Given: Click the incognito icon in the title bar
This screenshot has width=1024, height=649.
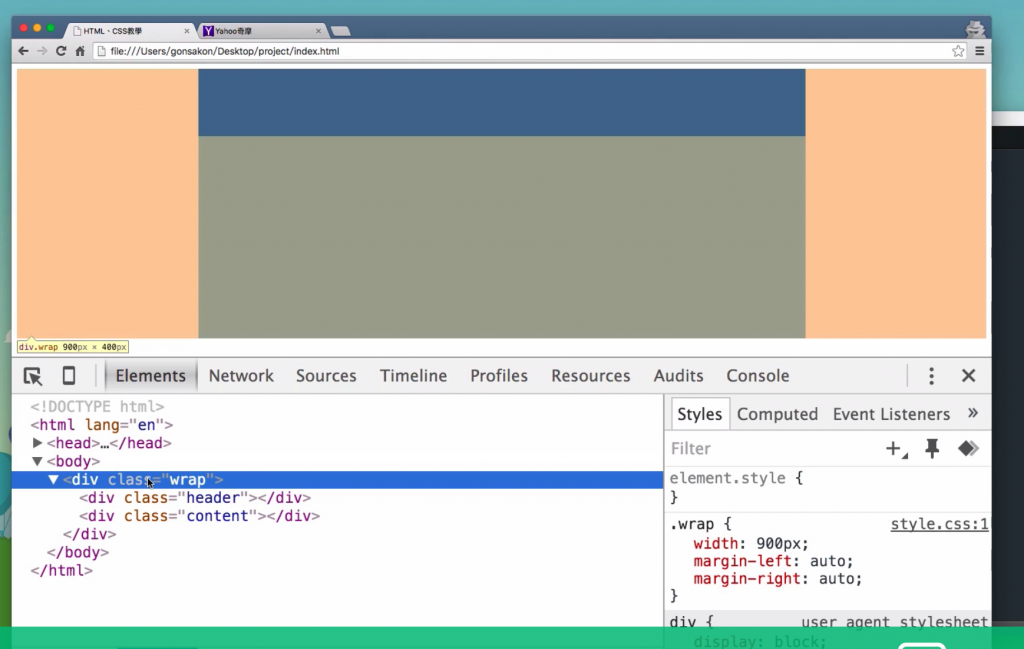Looking at the screenshot, I should (975, 29).
